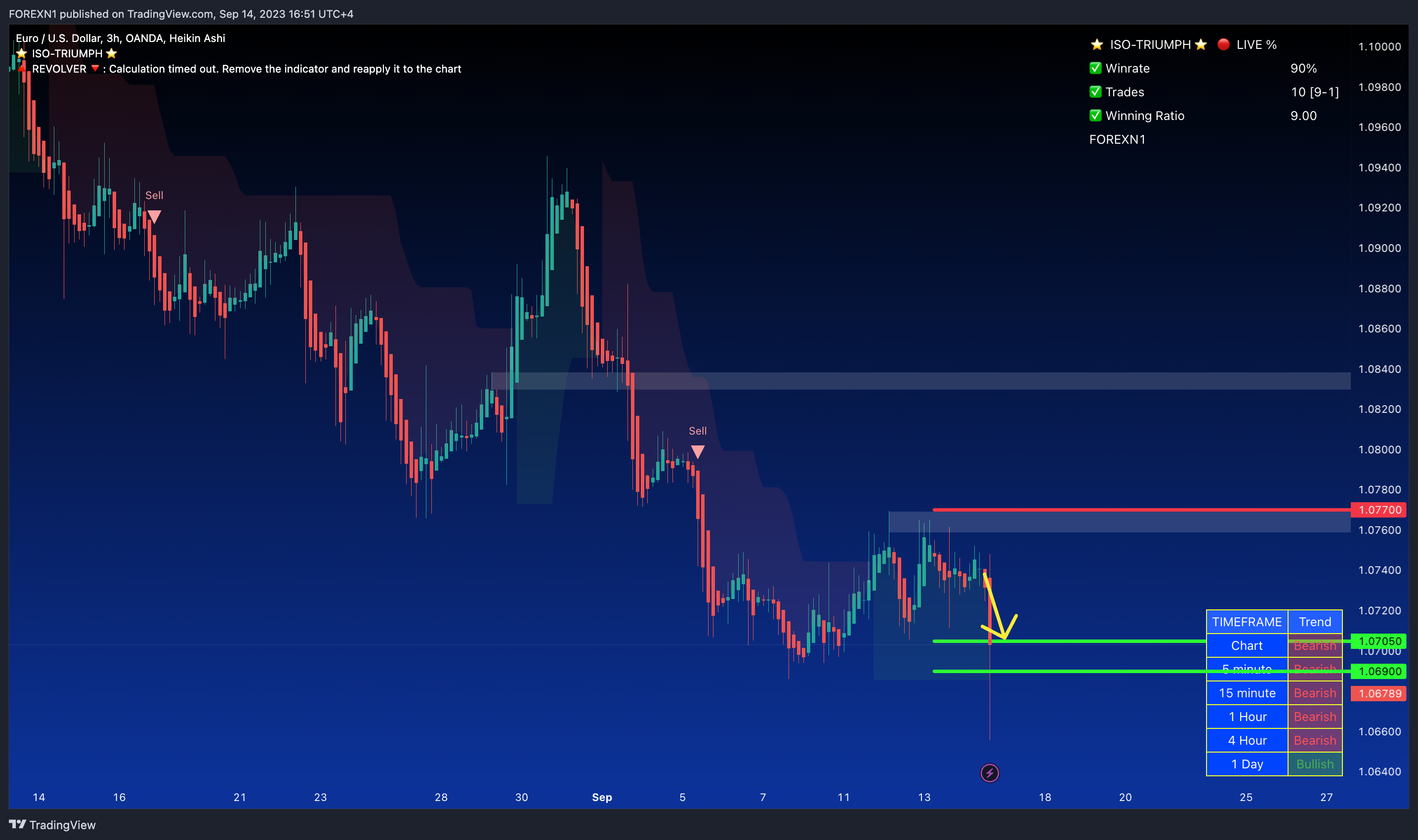This screenshot has width=1418, height=840.
Task: Click the red LIVE % circle icon
Action: coord(1223,44)
